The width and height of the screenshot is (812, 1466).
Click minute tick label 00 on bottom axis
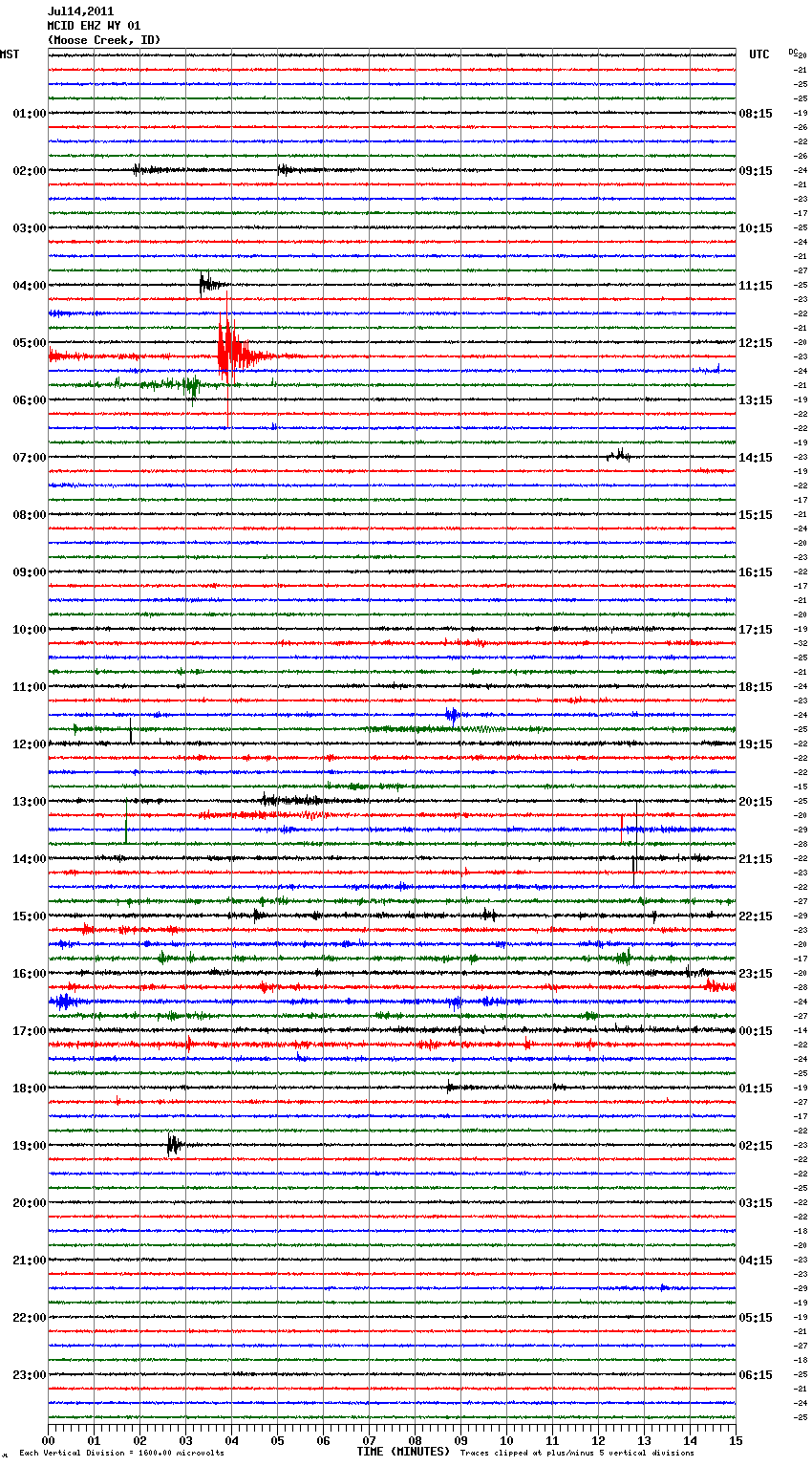coord(48,1440)
